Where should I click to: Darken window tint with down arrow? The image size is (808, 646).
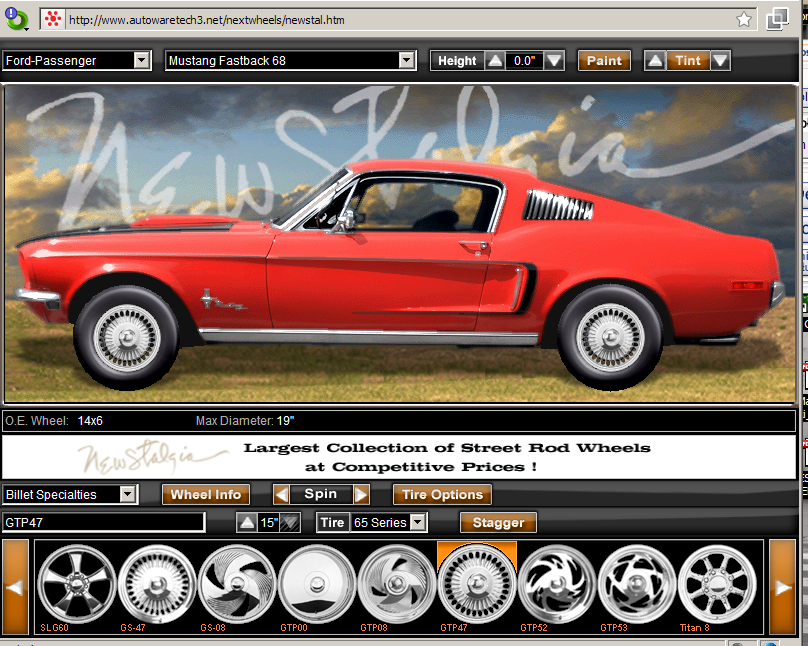pos(720,61)
